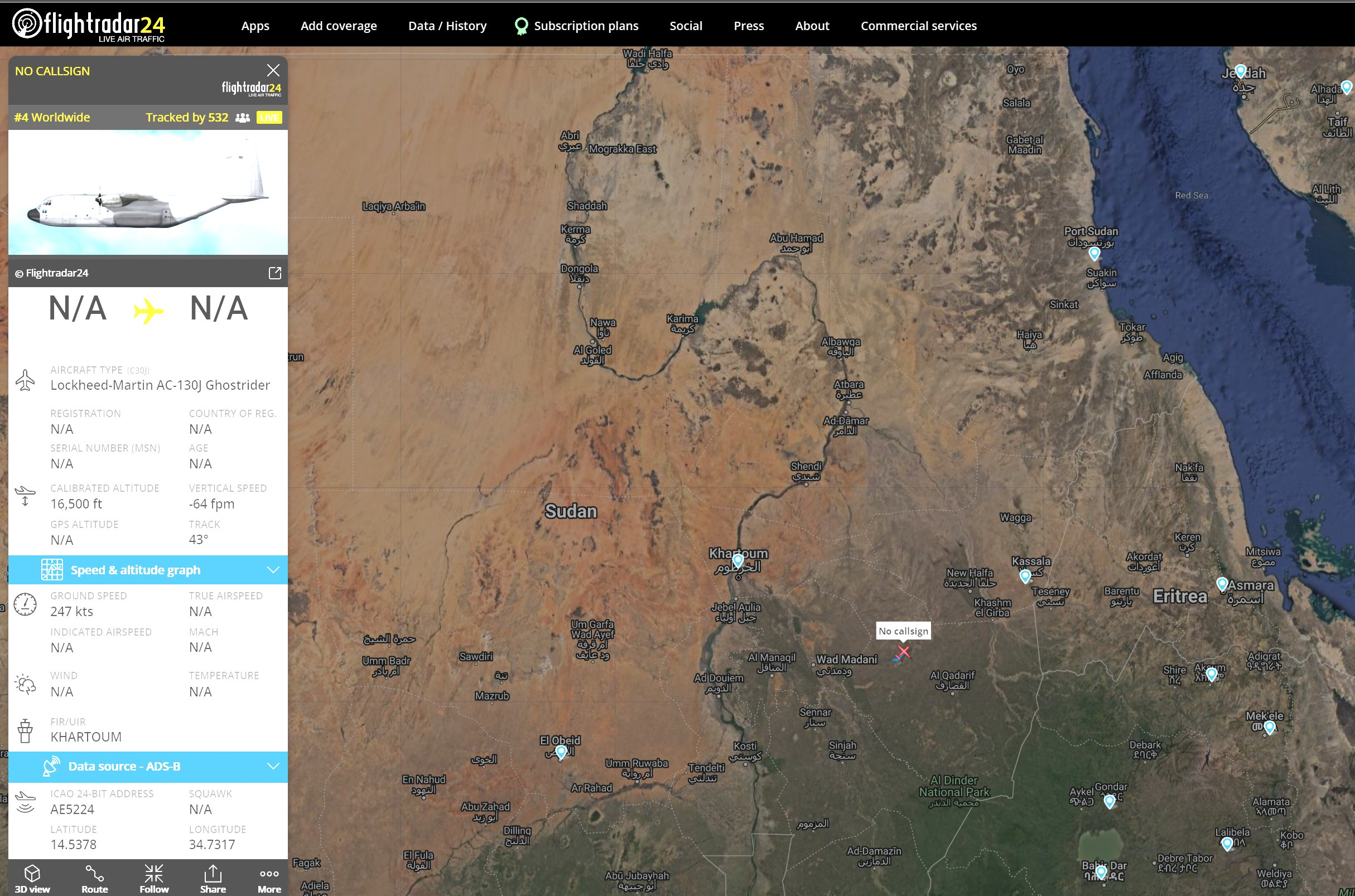Expand the Speed & altitude graph section

click(148, 570)
